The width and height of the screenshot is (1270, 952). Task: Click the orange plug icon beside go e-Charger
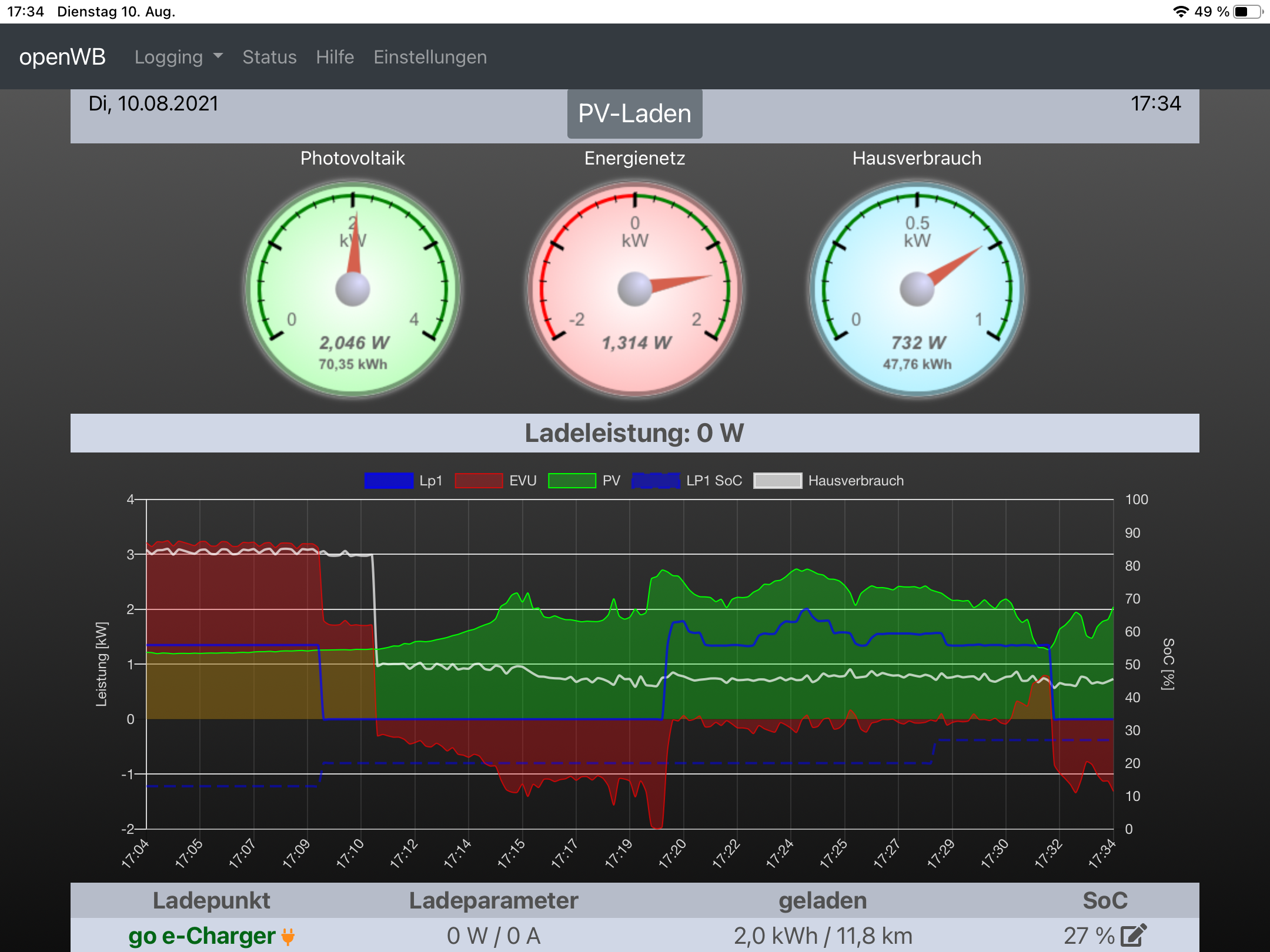288,936
